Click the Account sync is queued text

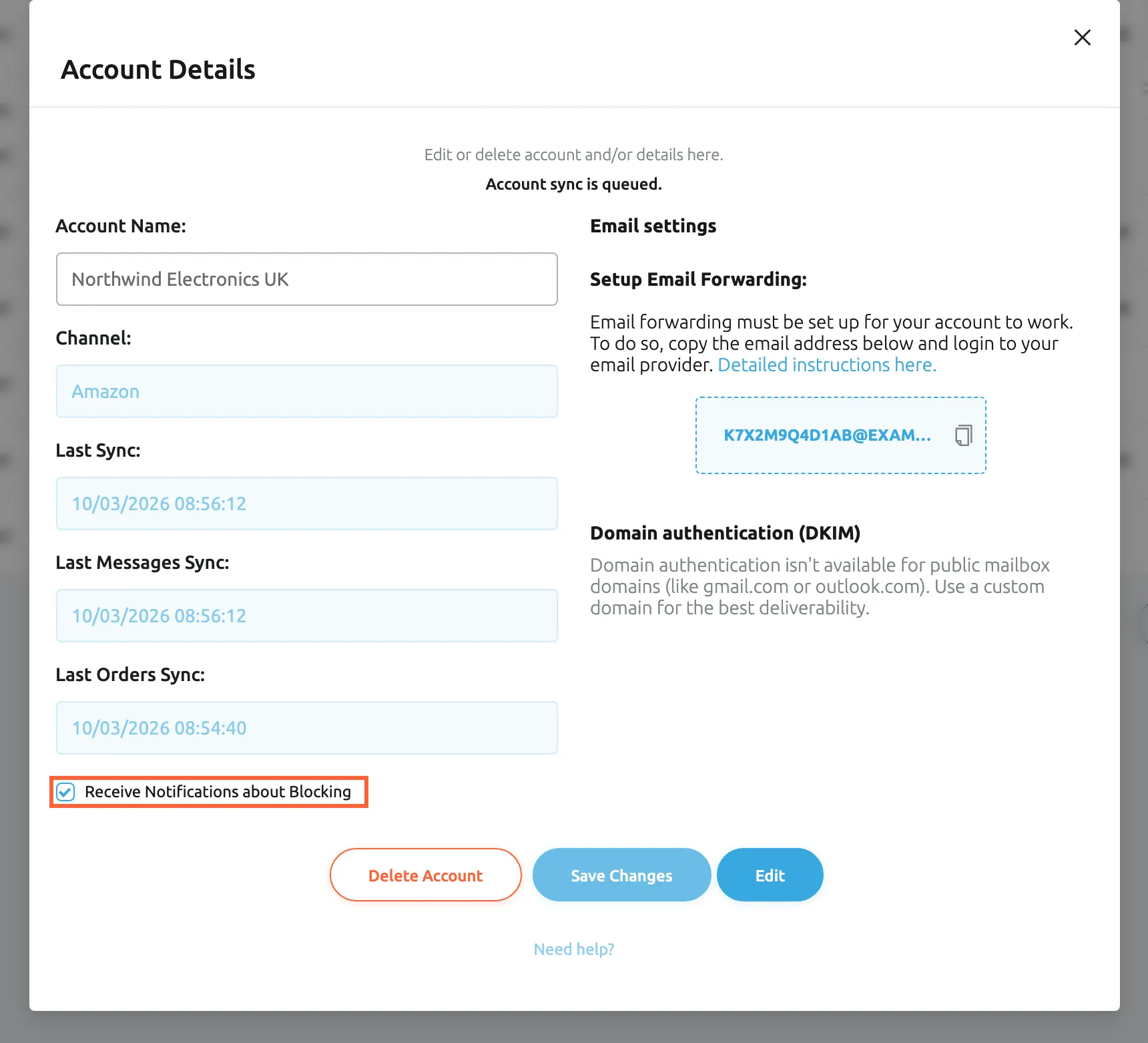[574, 184]
